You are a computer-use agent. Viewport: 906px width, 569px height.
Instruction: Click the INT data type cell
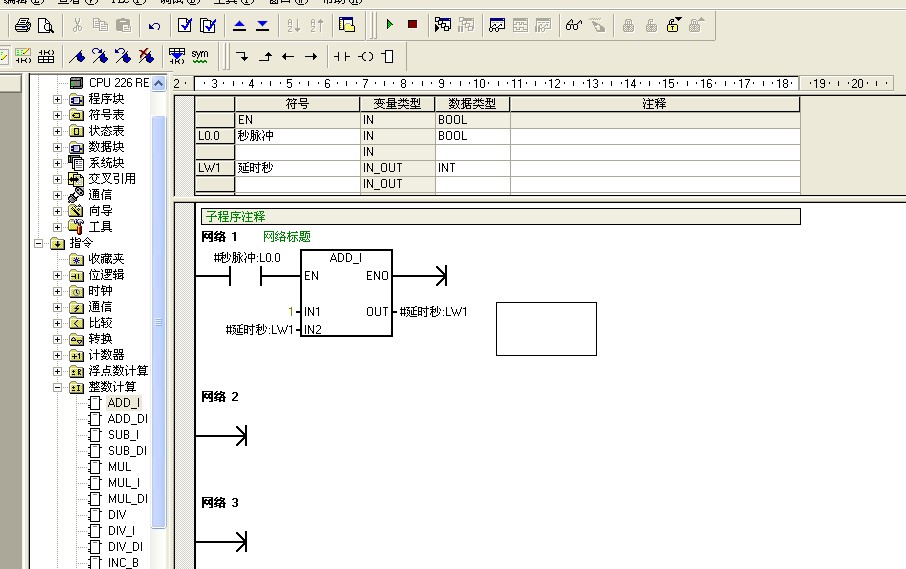(x=472, y=168)
